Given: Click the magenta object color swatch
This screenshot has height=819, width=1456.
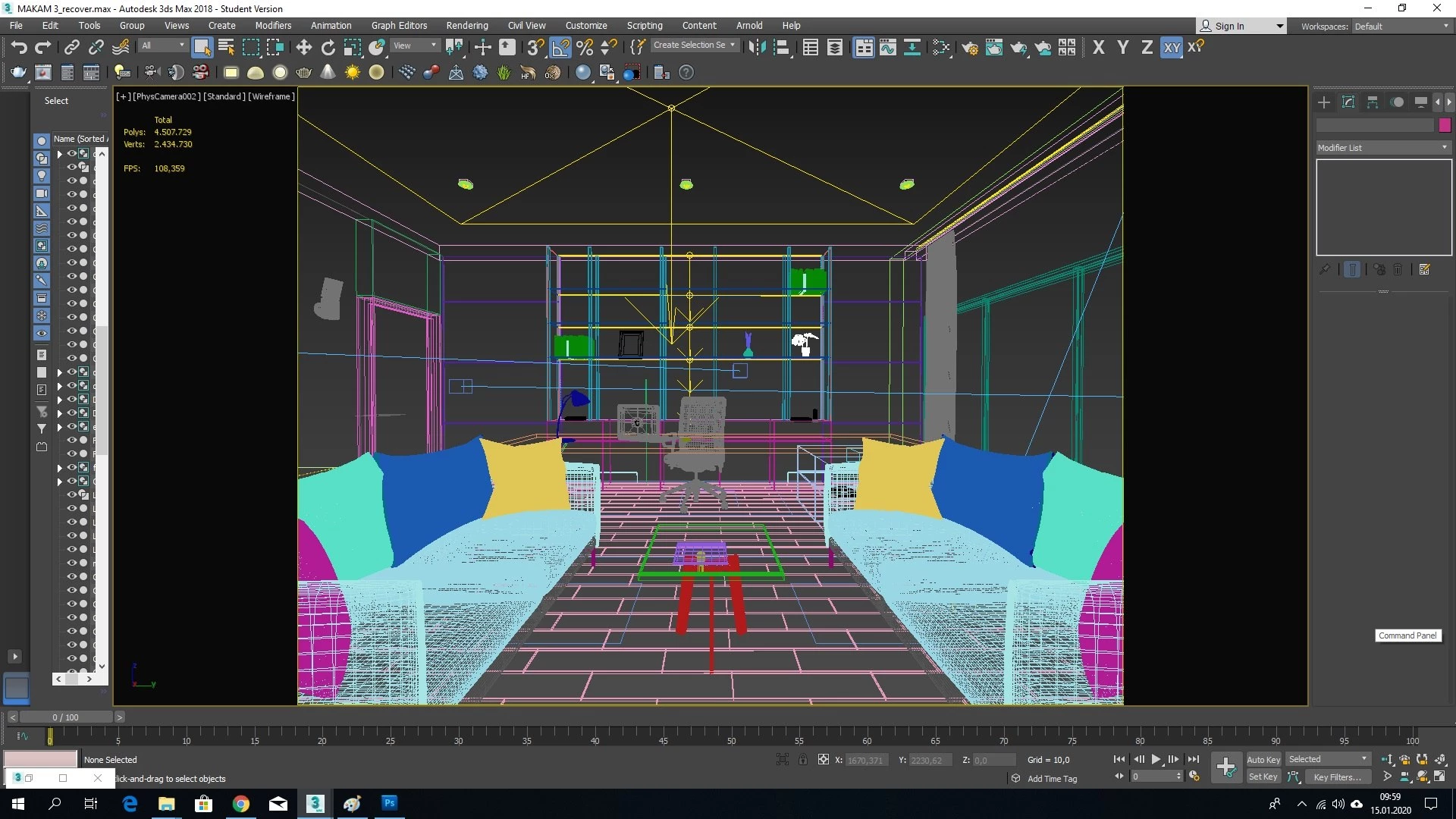Looking at the screenshot, I should (x=1445, y=125).
